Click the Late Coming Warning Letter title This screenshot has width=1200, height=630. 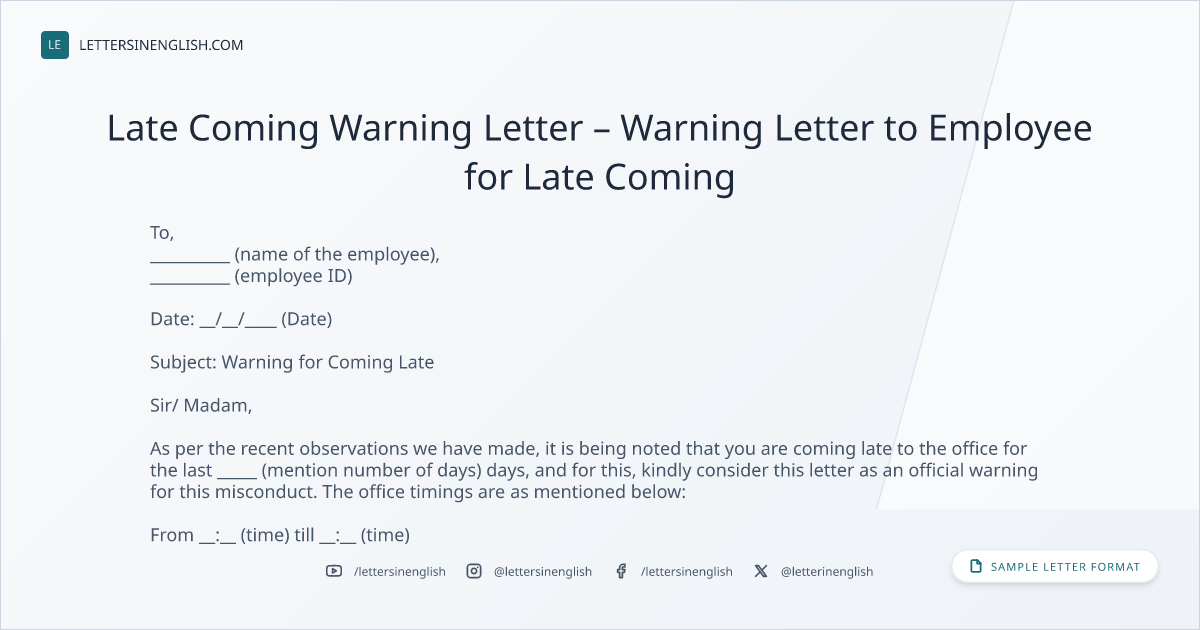(600, 153)
